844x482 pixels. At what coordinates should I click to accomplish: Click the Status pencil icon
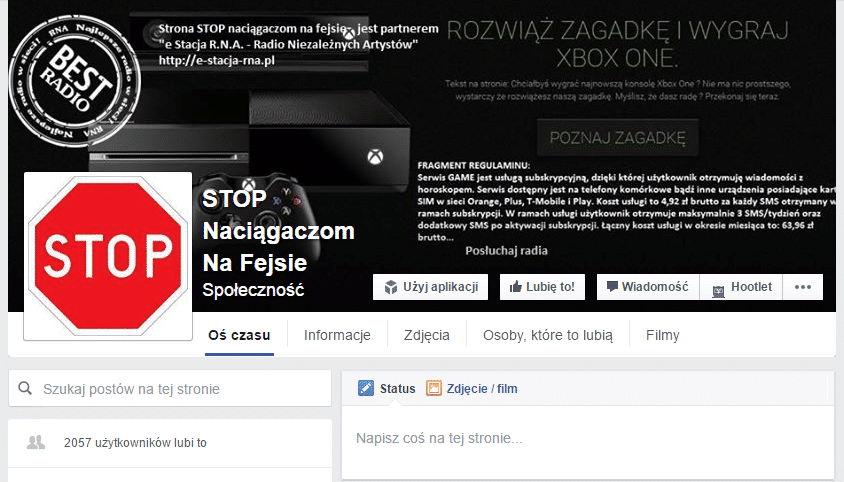[x=365, y=388]
